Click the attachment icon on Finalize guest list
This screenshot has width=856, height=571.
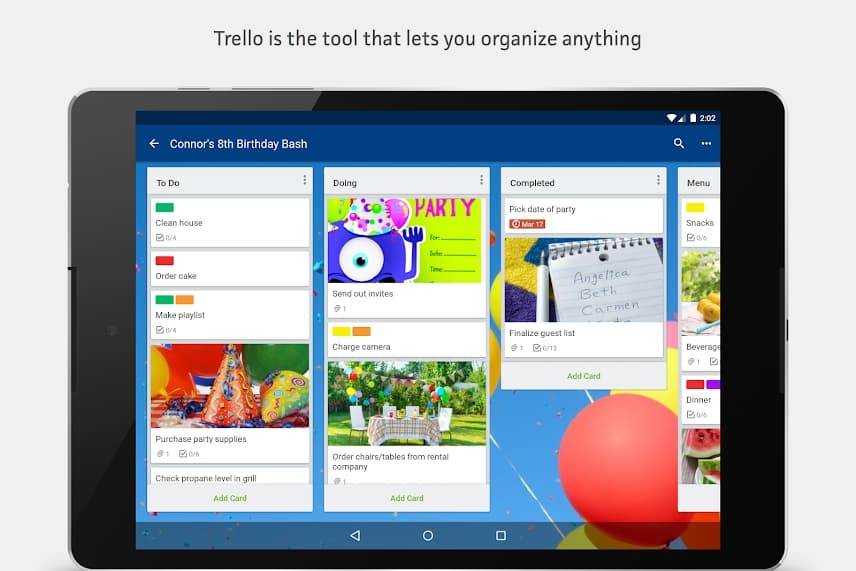514,348
